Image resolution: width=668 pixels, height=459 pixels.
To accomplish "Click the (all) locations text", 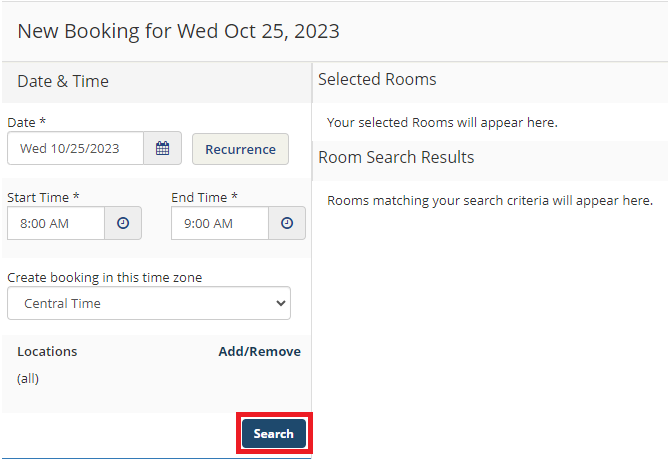I will [28, 378].
